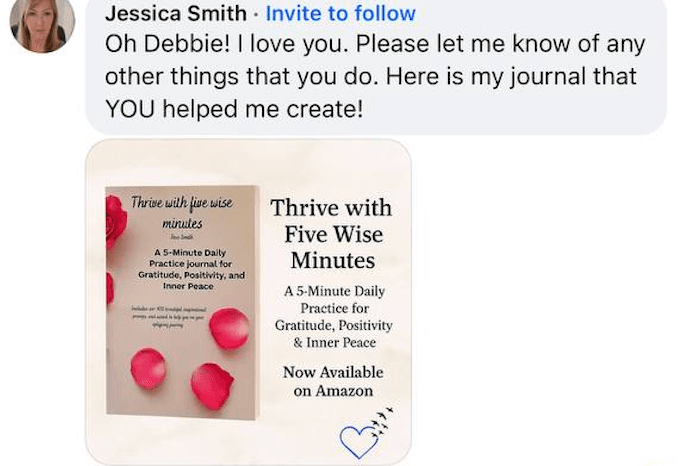This screenshot has height=466, width=688.
Task: Click the bottom-left rose petal on cover
Action: pos(148,369)
